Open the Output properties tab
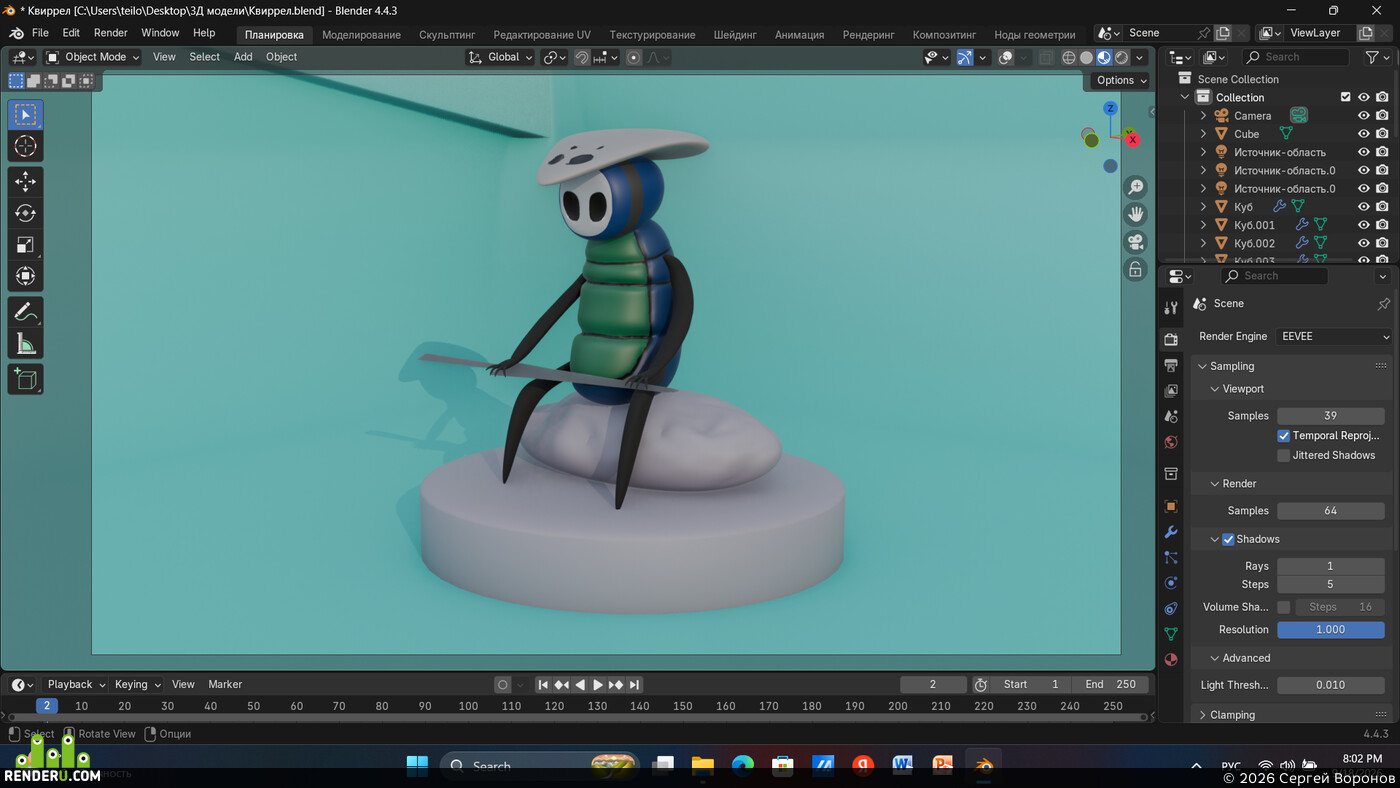Viewport: 1400px width, 788px height. [1171, 365]
